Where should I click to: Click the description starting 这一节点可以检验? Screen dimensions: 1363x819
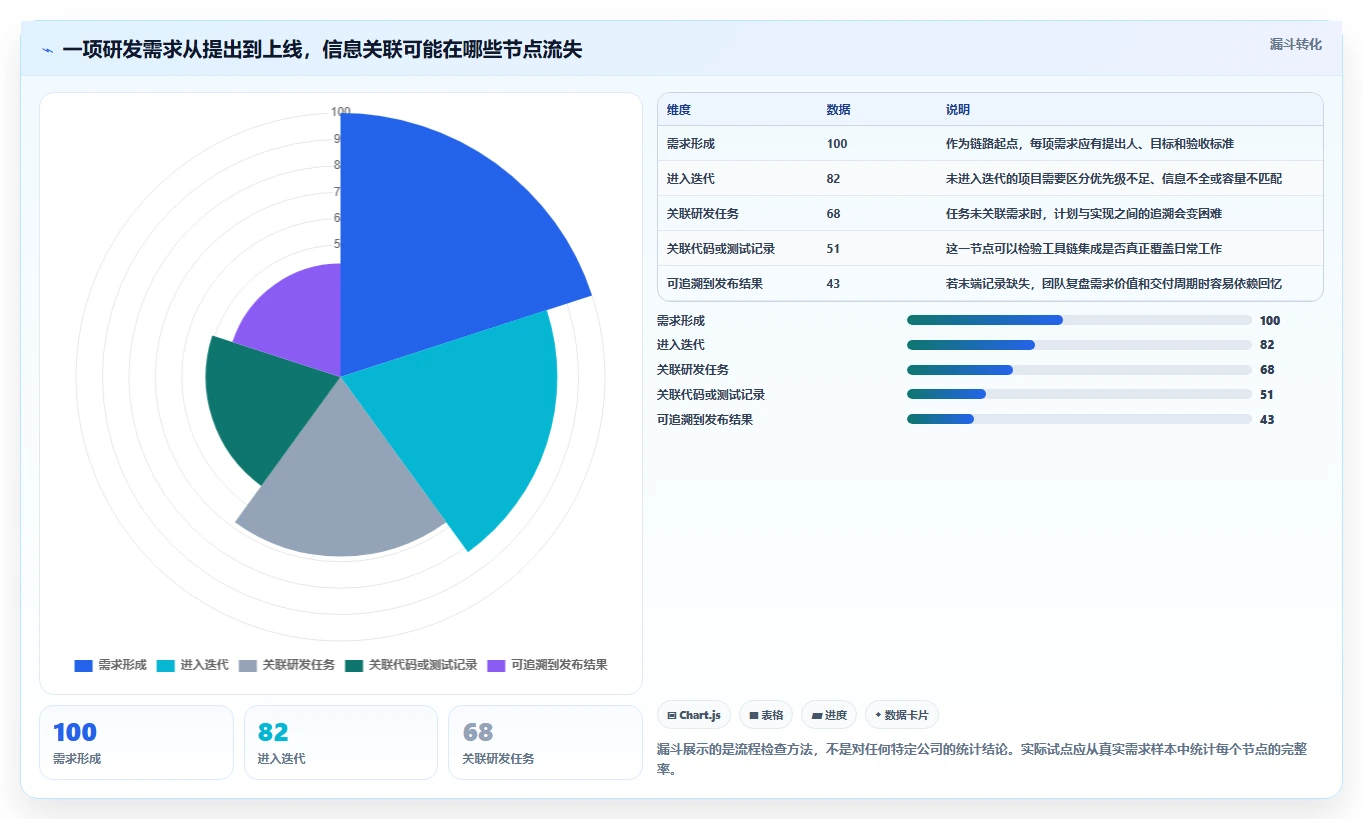coord(1084,249)
